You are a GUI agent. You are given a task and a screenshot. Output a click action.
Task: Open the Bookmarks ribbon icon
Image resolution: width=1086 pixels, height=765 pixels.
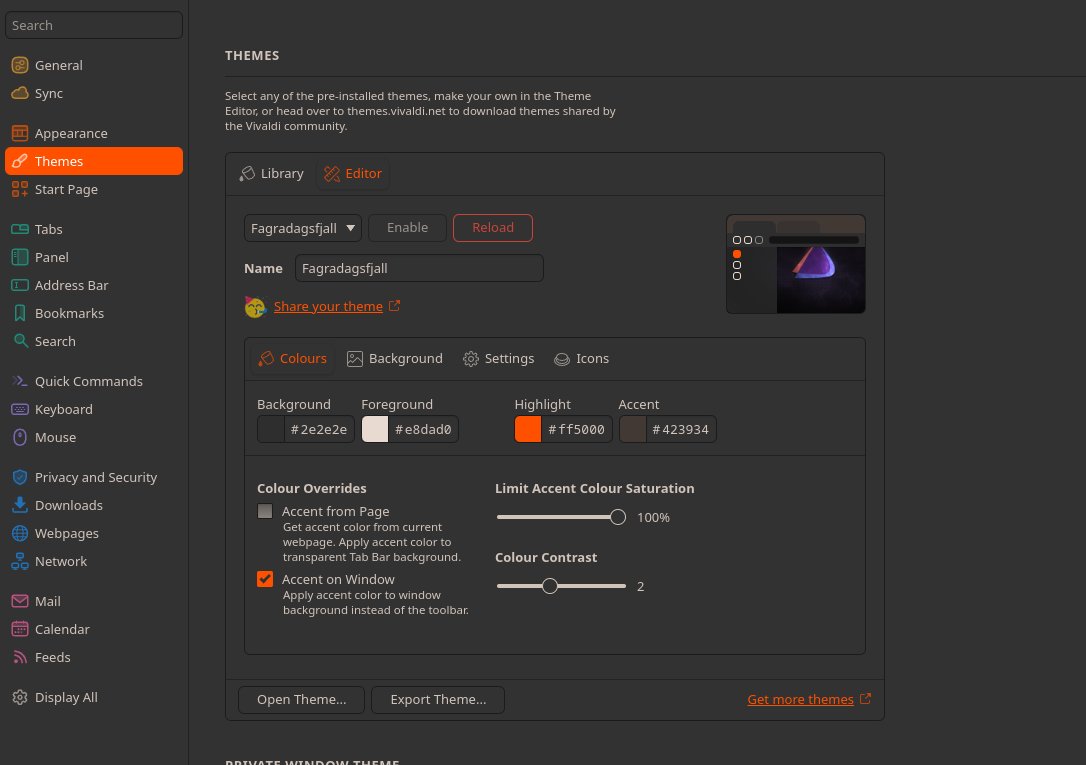click(x=20, y=313)
